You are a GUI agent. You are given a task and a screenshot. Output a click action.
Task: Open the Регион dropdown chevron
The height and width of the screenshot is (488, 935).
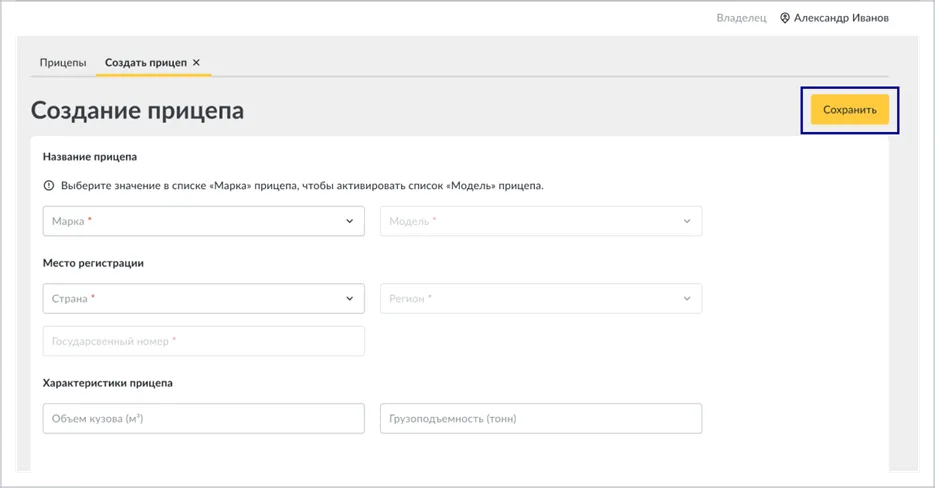[687, 298]
